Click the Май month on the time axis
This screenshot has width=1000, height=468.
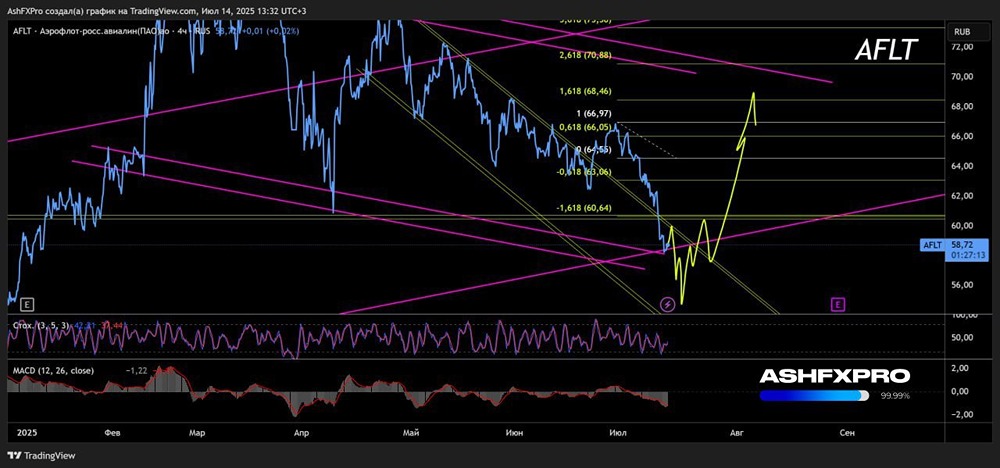click(412, 433)
